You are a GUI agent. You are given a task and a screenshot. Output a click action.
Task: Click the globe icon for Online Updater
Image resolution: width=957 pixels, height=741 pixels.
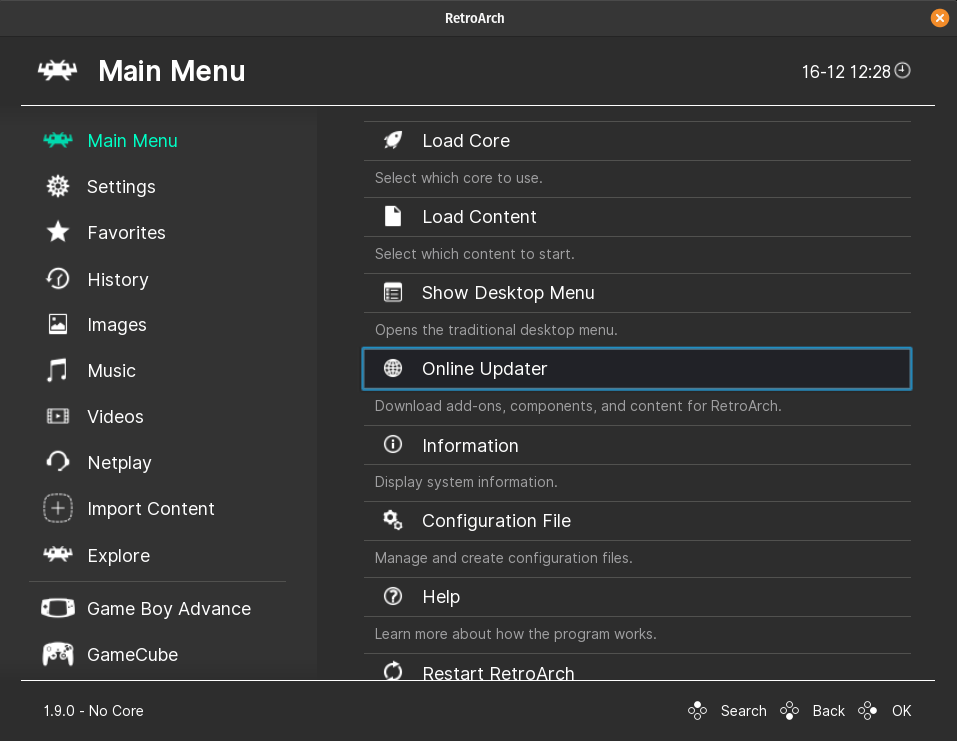point(393,369)
